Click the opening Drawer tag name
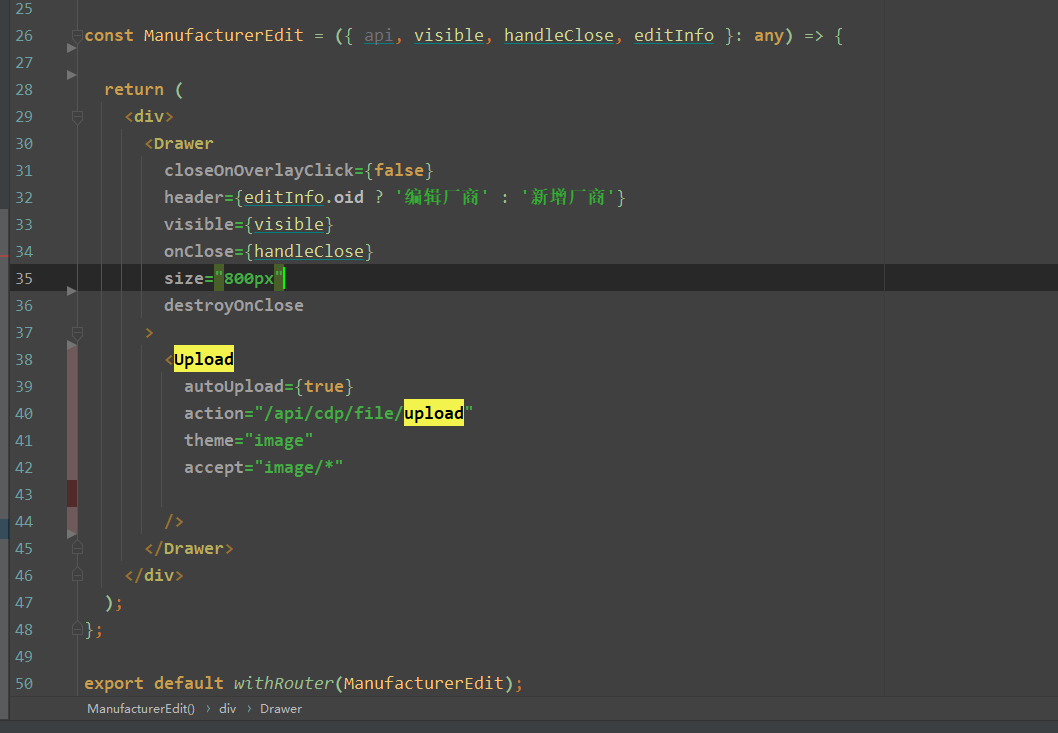The width and height of the screenshot is (1058, 733). pos(184,143)
